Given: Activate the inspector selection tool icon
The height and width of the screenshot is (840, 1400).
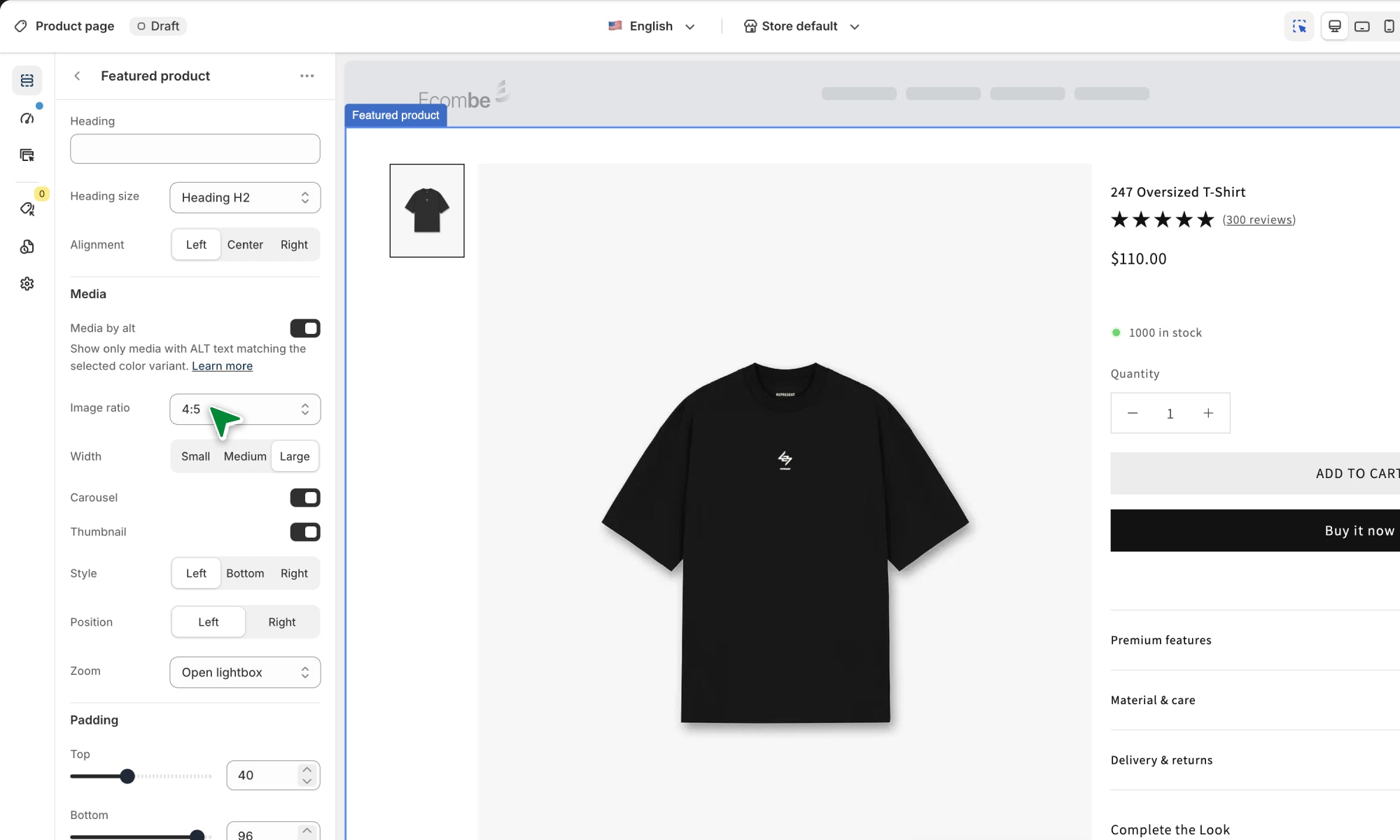Looking at the screenshot, I should pyautogui.click(x=1299, y=26).
